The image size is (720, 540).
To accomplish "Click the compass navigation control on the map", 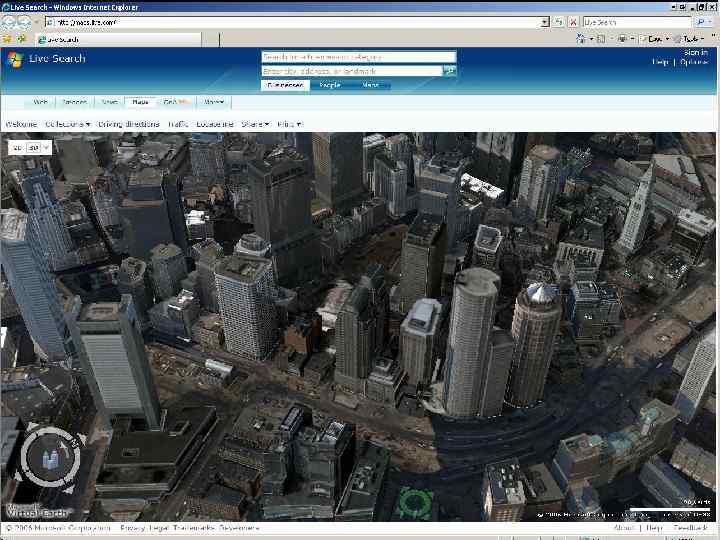I will pos(50,457).
